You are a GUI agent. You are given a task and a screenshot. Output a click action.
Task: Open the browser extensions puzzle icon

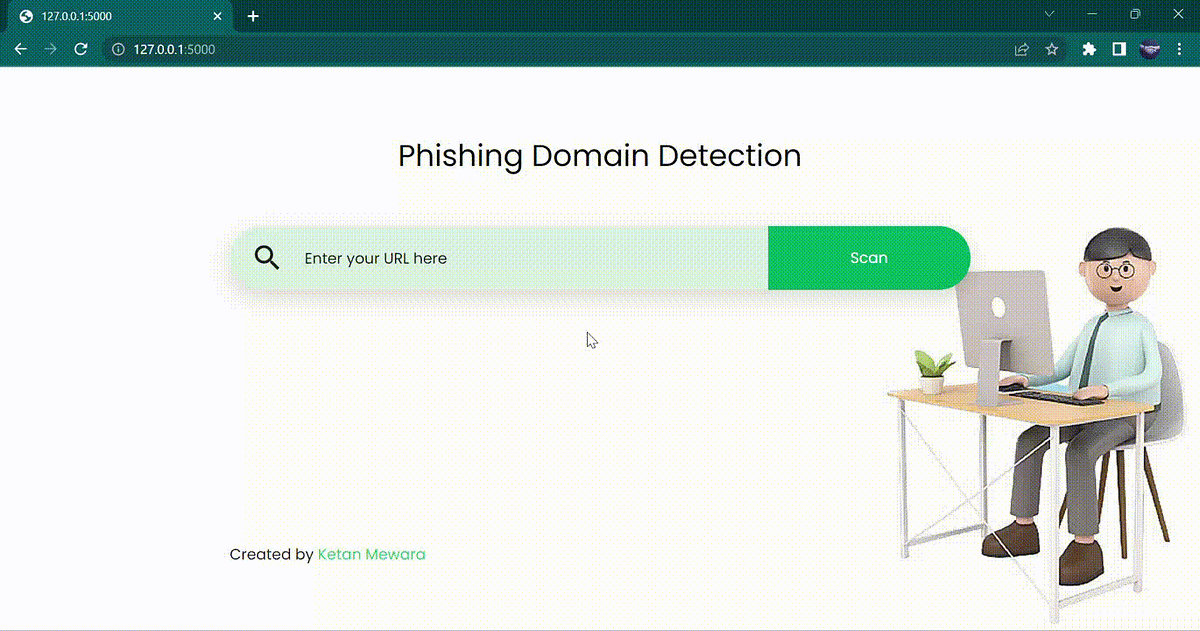pyautogui.click(x=1088, y=48)
